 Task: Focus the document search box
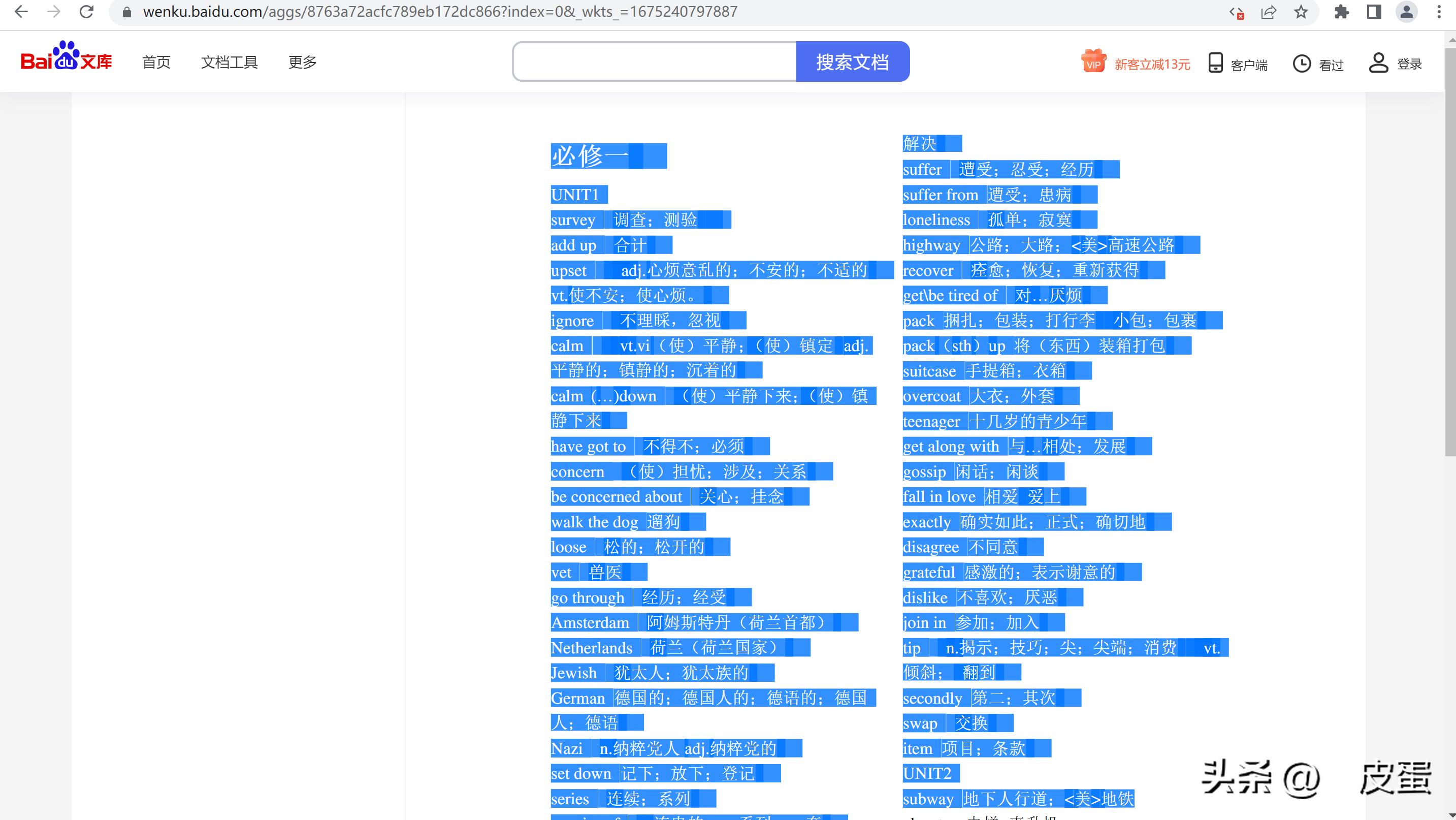coord(655,61)
